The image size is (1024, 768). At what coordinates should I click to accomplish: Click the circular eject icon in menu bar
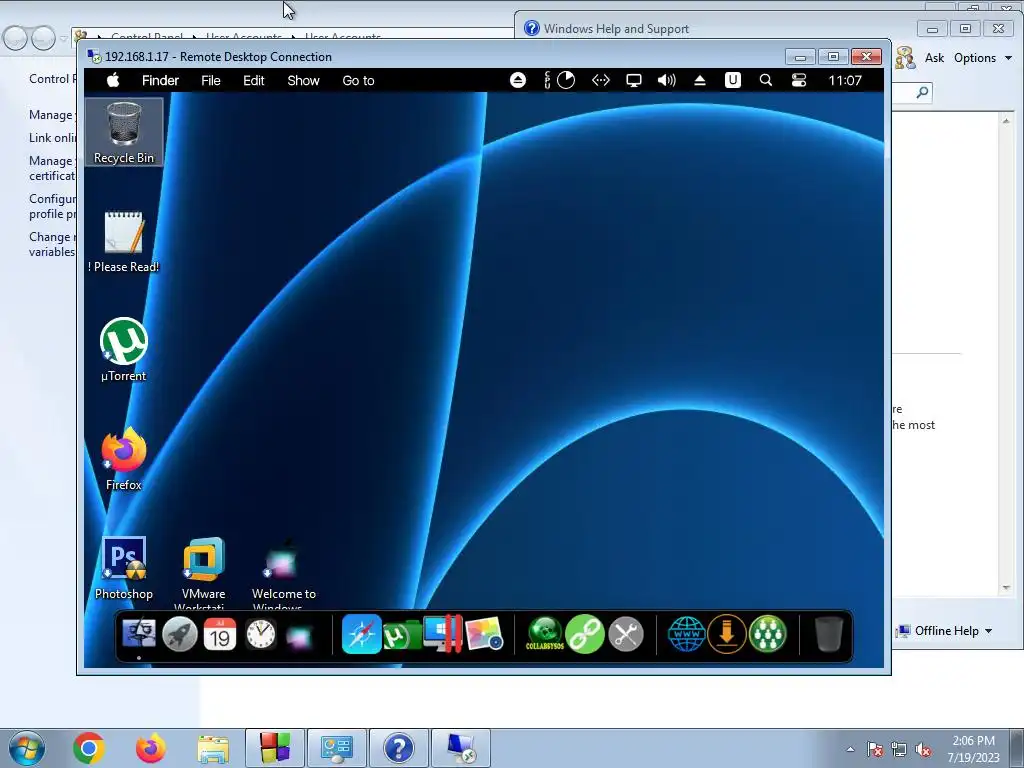(517, 80)
